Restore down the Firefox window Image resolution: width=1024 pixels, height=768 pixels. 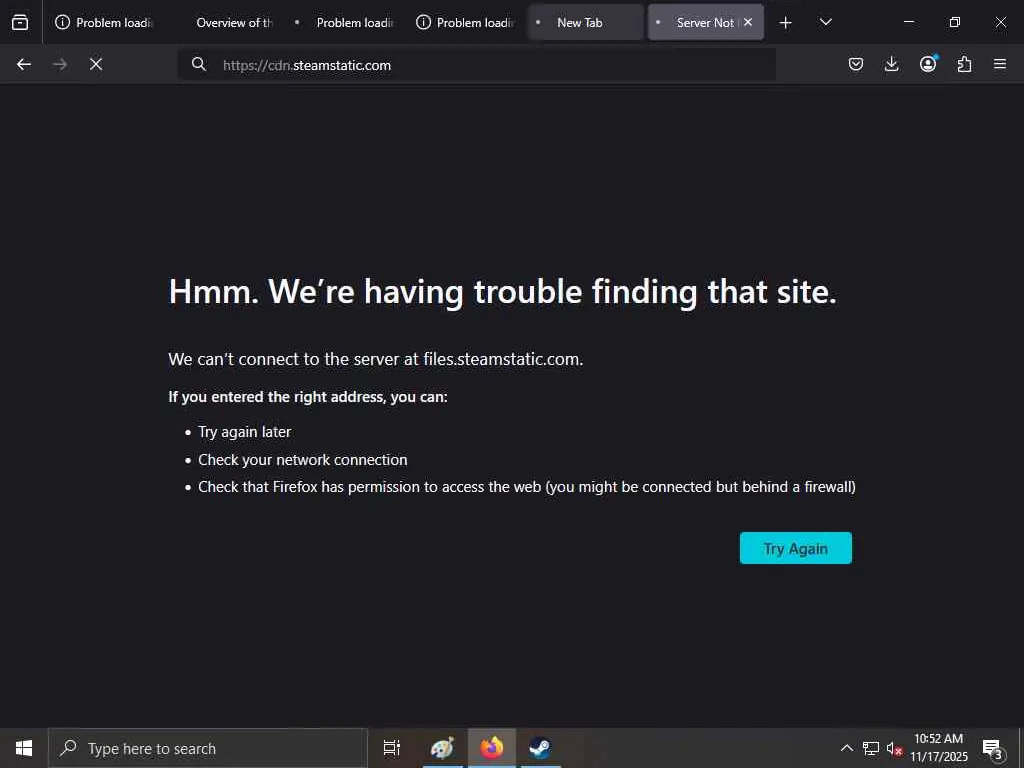click(x=955, y=22)
